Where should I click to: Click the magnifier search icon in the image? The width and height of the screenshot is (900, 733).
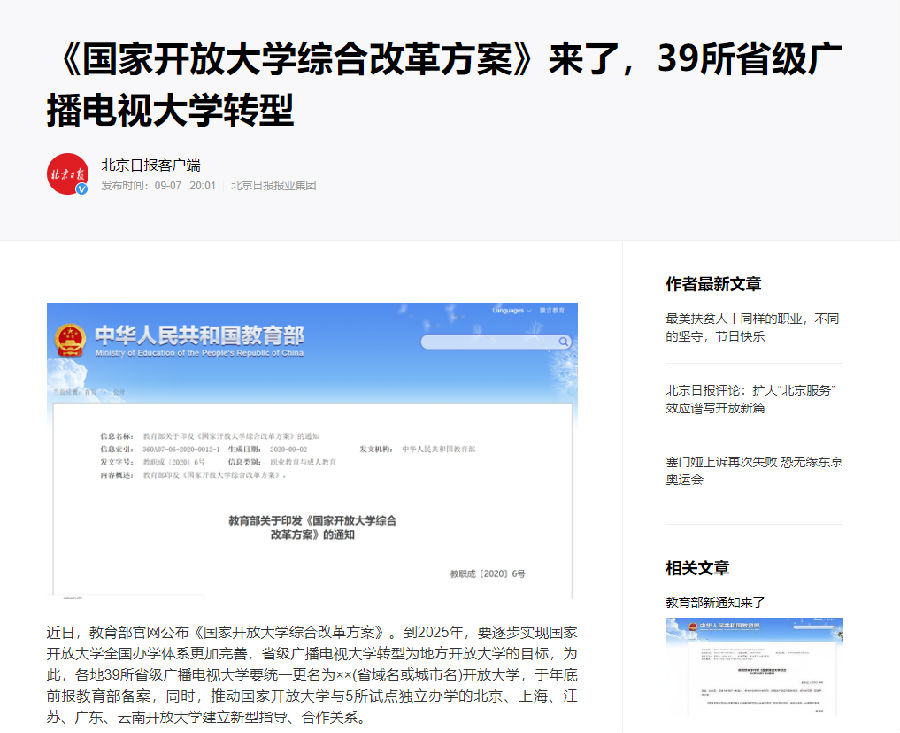[x=564, y=342]
